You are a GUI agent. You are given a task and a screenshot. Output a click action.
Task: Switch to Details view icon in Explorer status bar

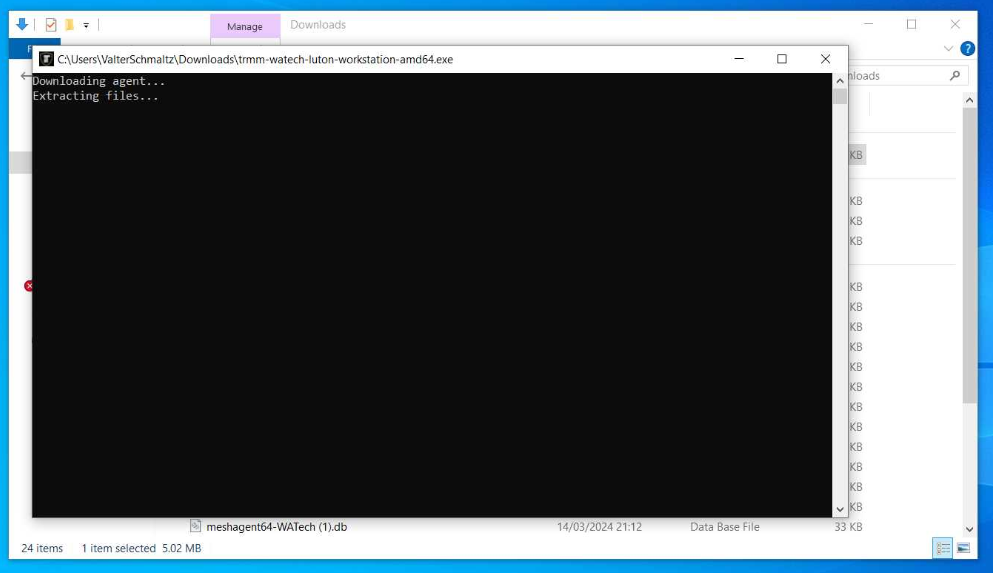click(x=942, y=548)
